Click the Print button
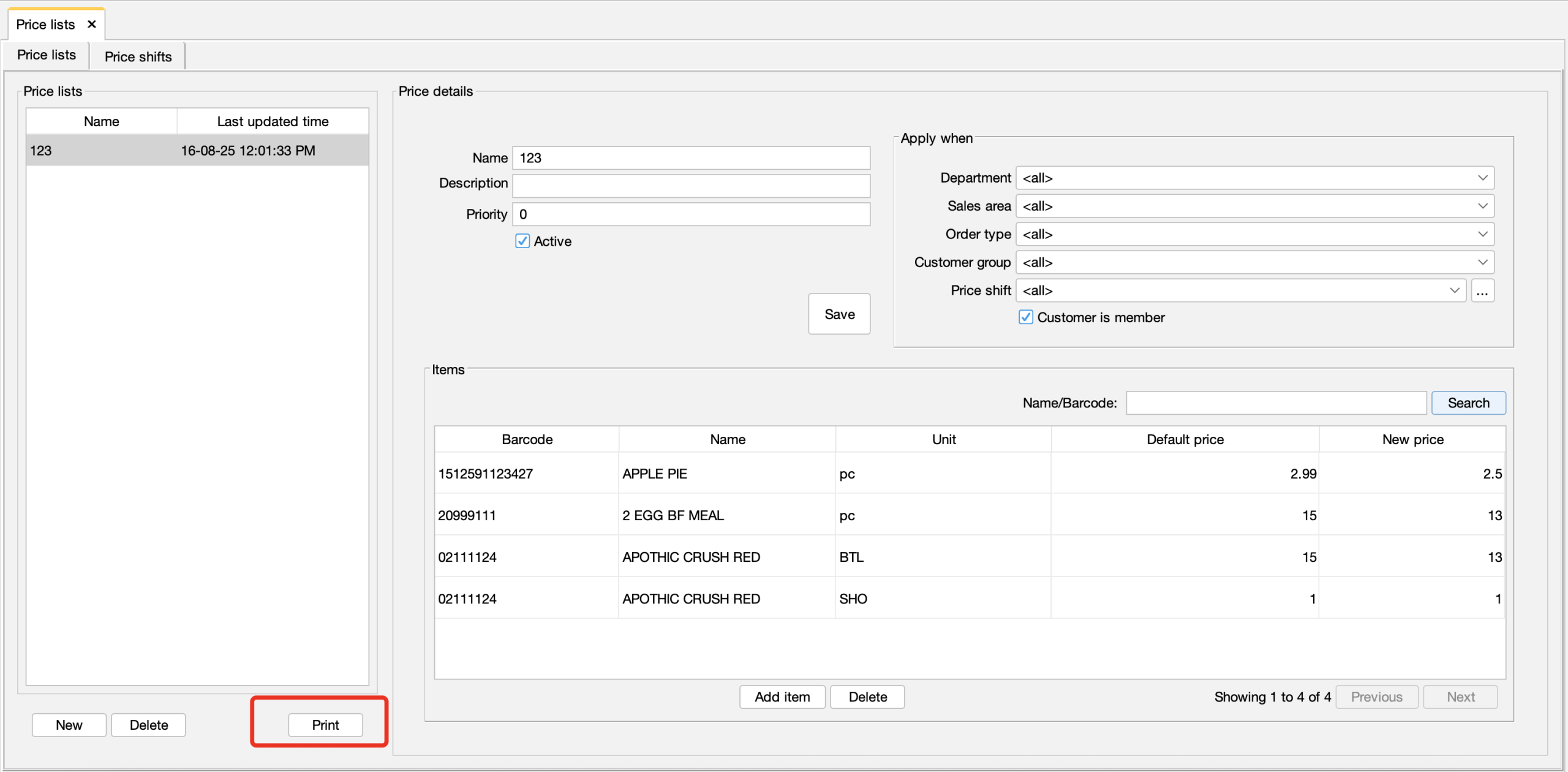The image size is (1568, 772). 325,725
